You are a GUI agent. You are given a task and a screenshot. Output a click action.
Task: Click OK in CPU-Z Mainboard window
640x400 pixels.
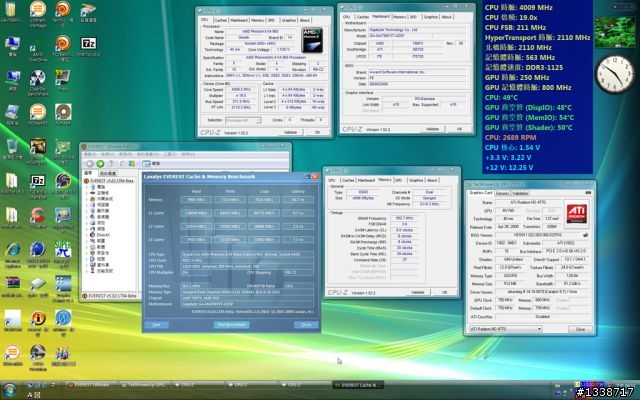[460, 129]
